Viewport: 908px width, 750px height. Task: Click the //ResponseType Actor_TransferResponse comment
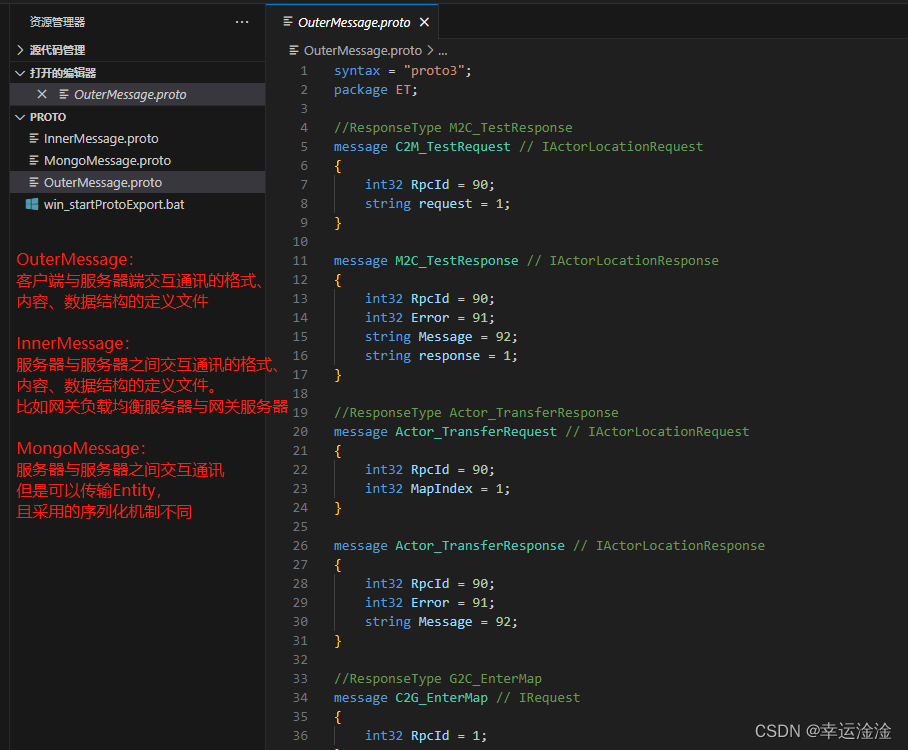476,412
